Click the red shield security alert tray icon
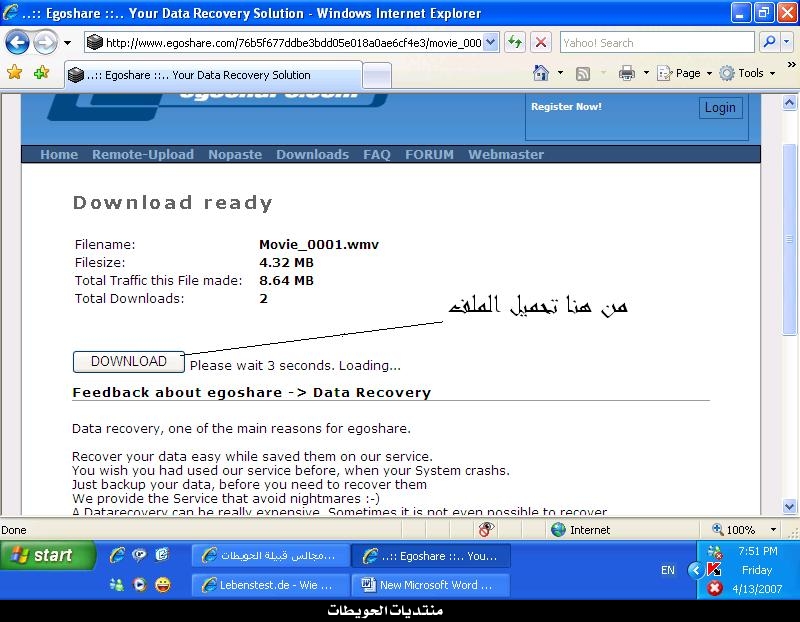The height and width of the screenshot is (622, 800). (x=714, y=588)
